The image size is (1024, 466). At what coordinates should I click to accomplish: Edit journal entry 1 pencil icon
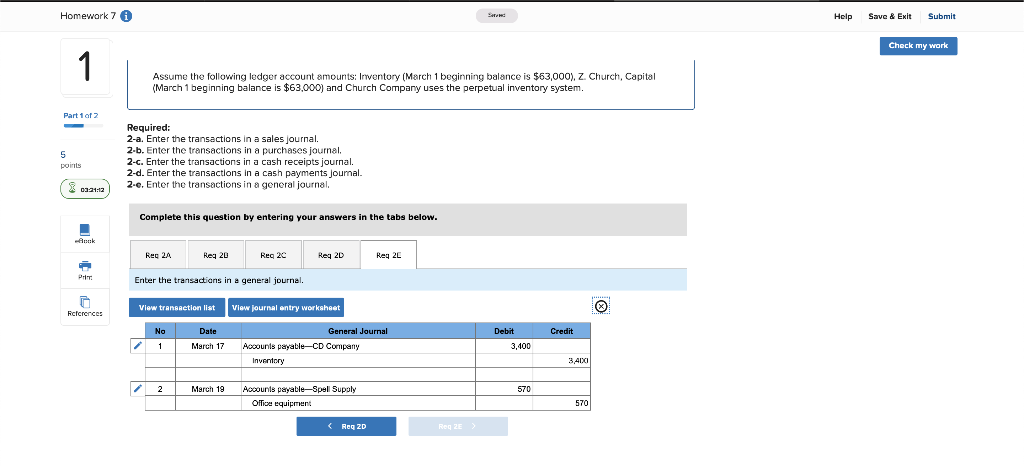[137, 346]
